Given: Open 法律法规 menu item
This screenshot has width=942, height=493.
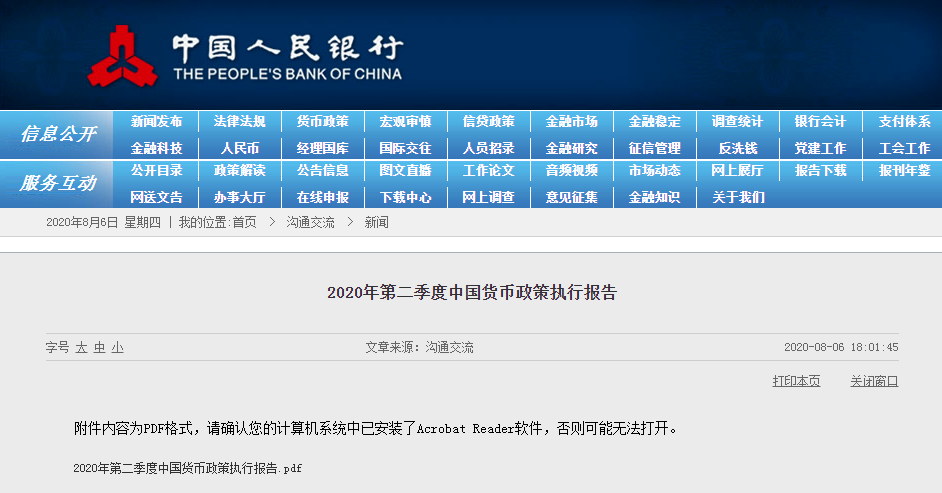Looking at the screenshot, I should (239, 121).
